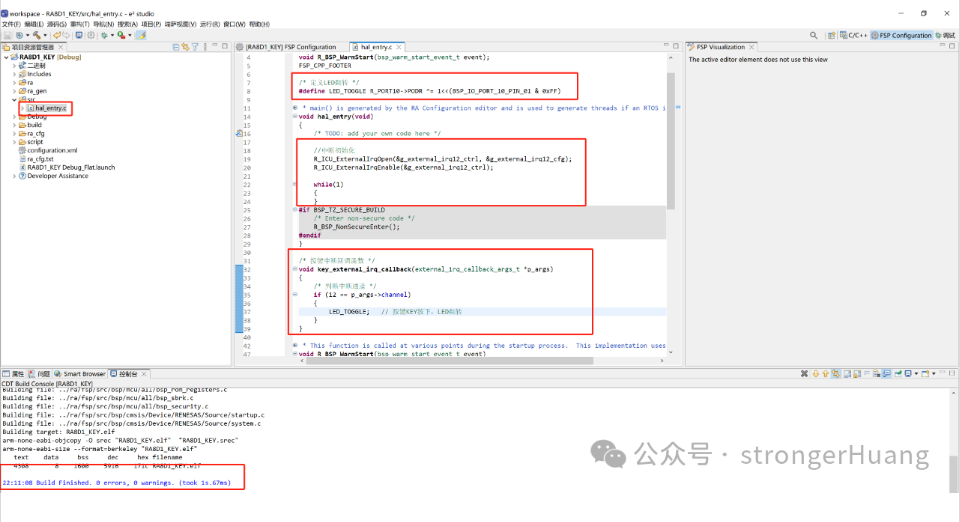The height and width of the screenshot is (522, 960).
Task: Click the Display Selected Console icon
Action: [x=908, y=373]
